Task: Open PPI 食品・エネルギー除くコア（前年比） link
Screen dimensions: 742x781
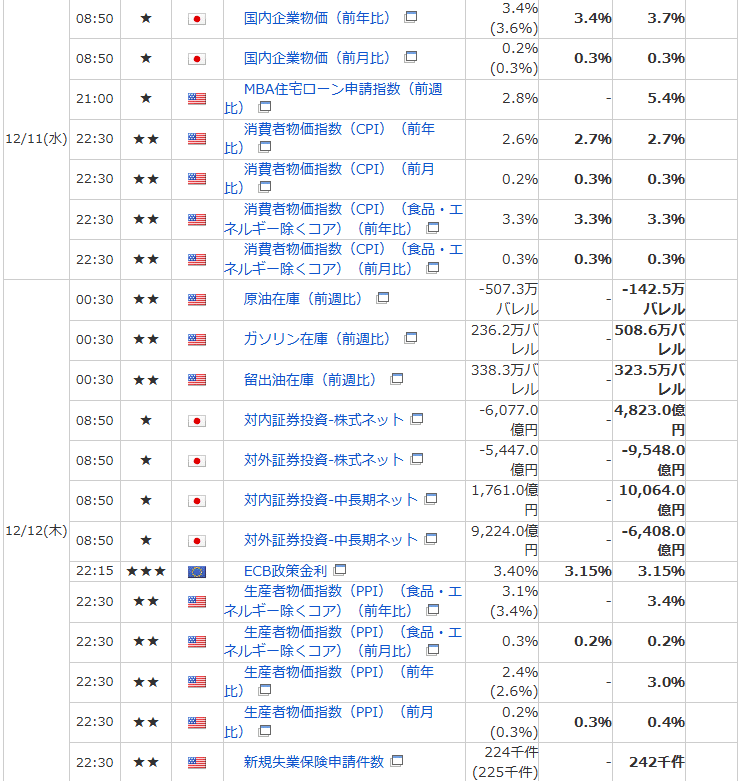Action: click(344, 601)
